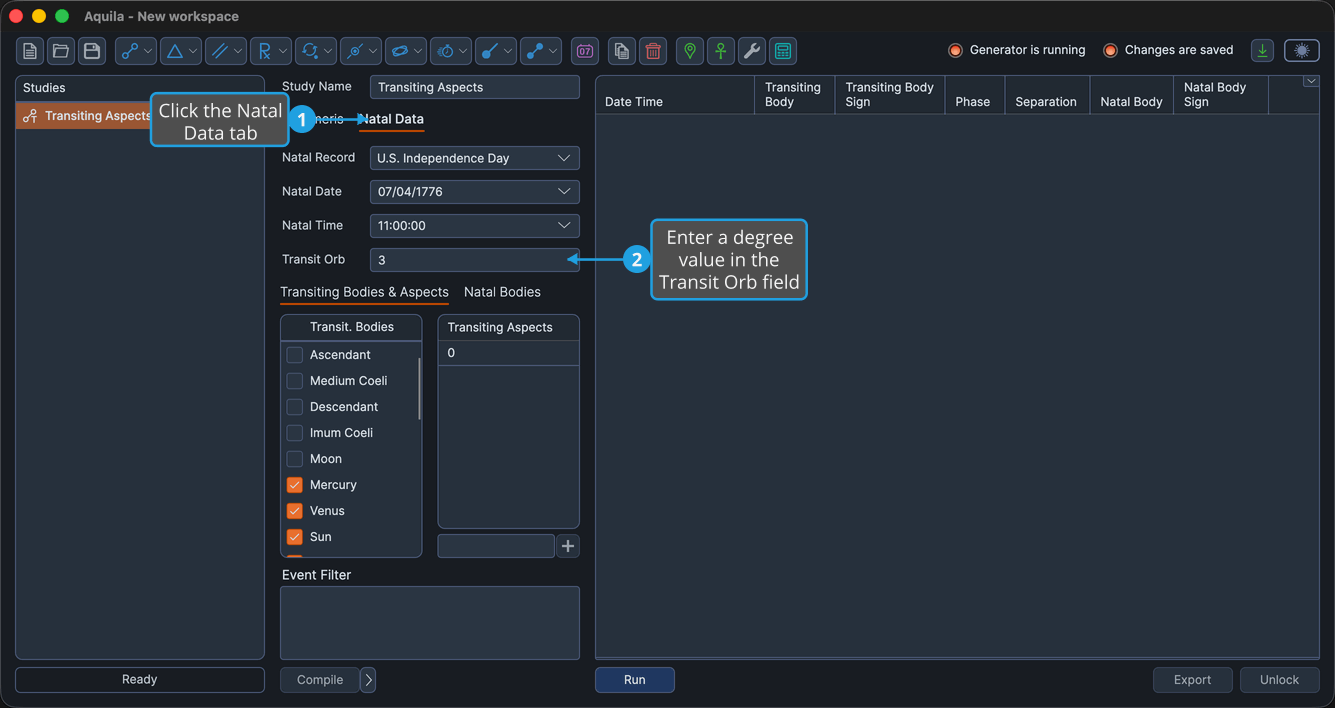Select the Natal Data tab

click(392, 119)
